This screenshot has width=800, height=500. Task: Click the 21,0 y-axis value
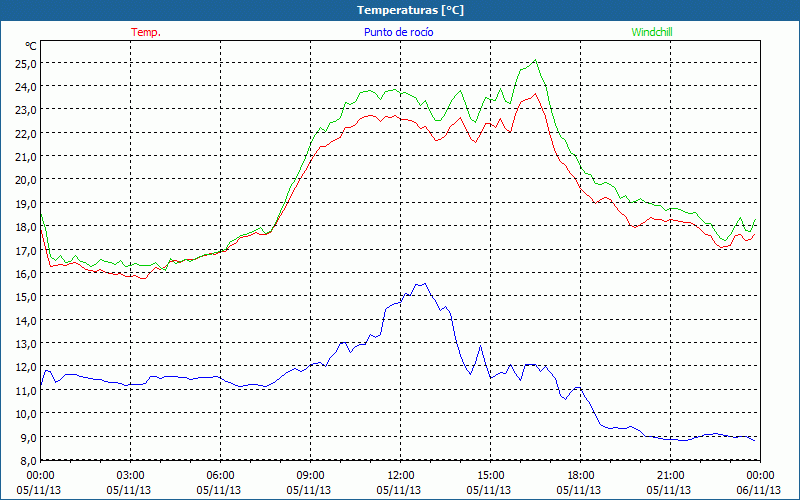tap(27, 157)
